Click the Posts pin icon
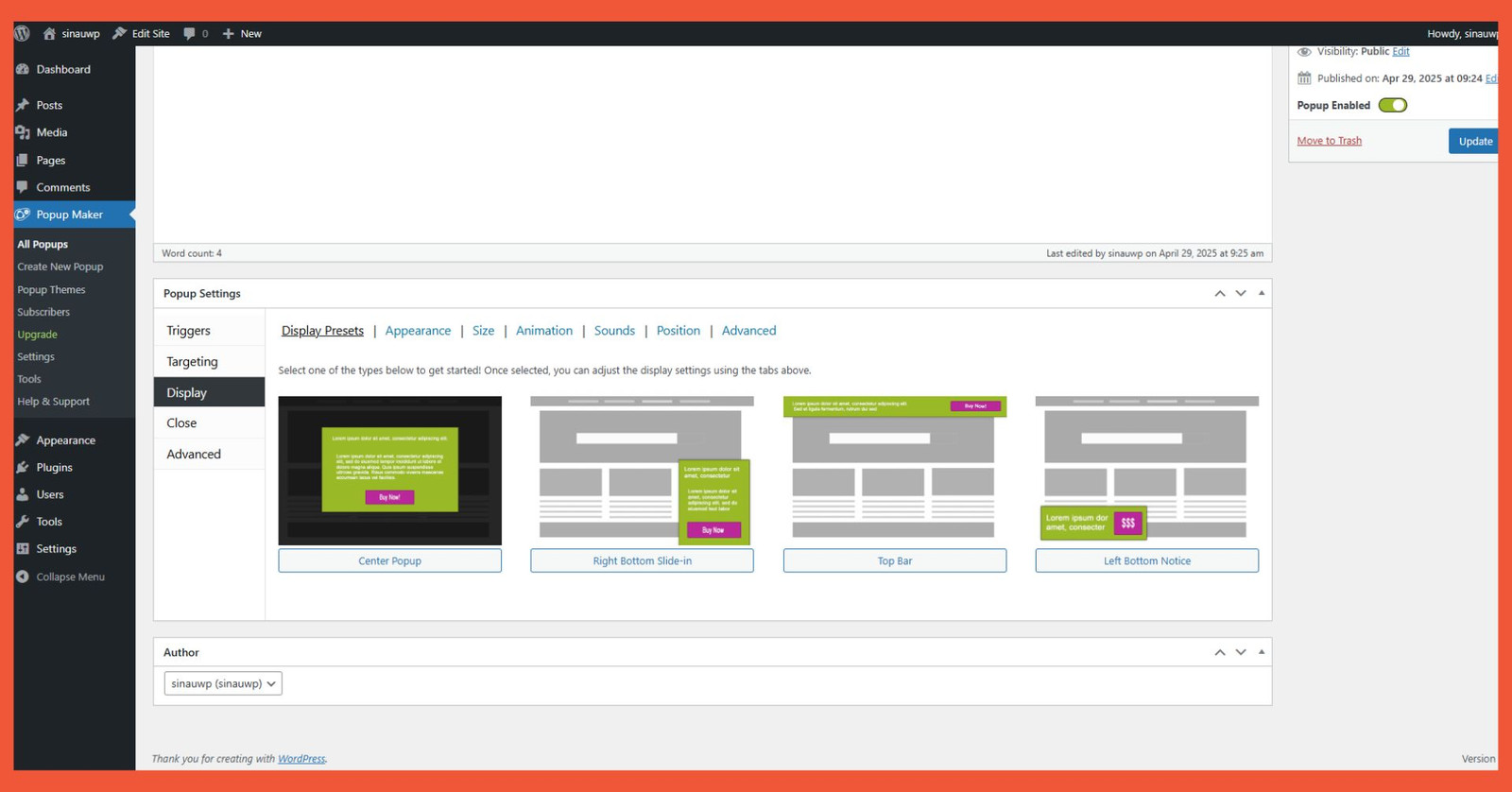This screenshot has width=1512, height=792. point(23,105)
